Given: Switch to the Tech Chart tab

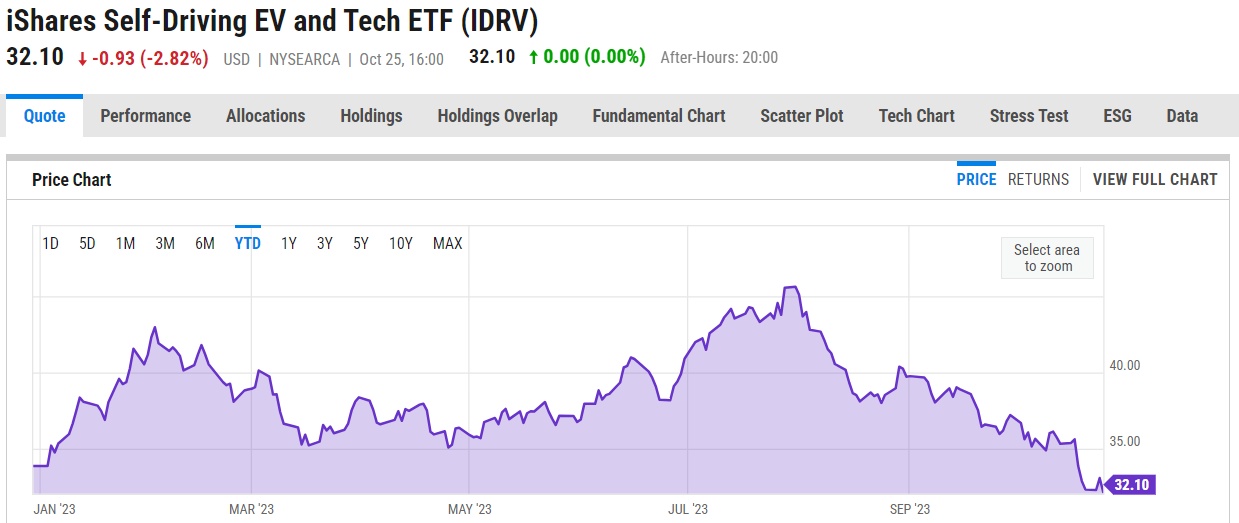Looking at the screenshot, I should pyautogui.click(x=916, y=116).
